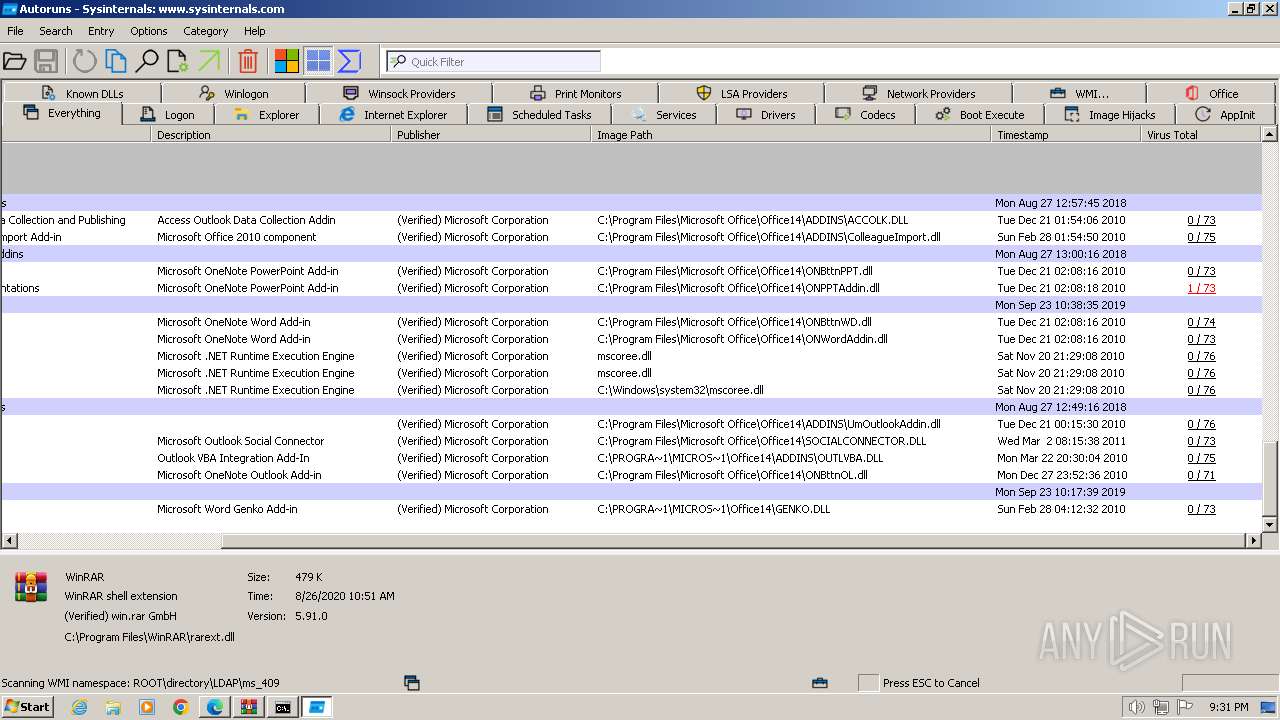
Task: Sort by the Image Path column header
Action: [791, 134]
